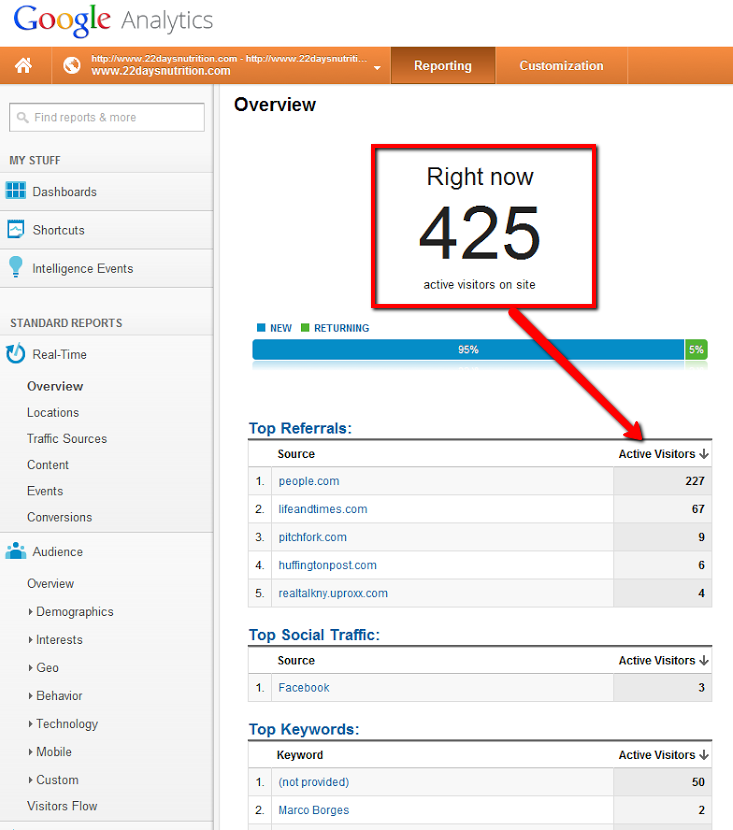This screenshot has height=830, width=733.
Task: Click the globe icon beside site URL
Action: [71, 66]
